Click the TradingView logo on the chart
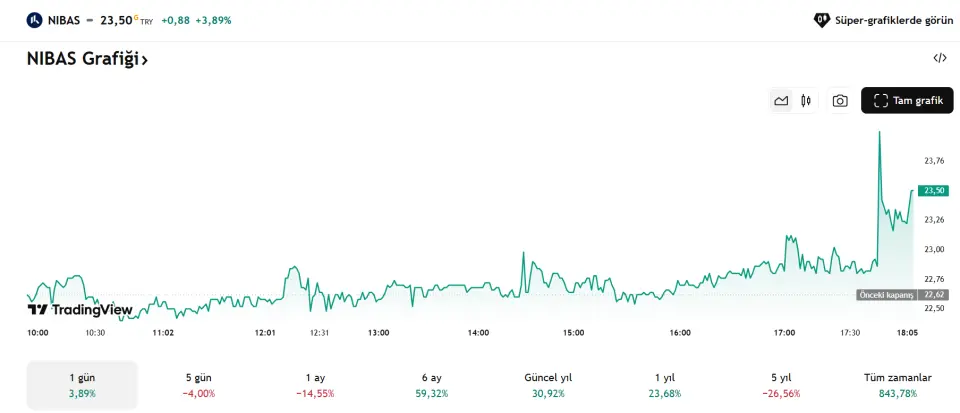The image size is (960, 413). pyautogui.click(x=80, y=310)
